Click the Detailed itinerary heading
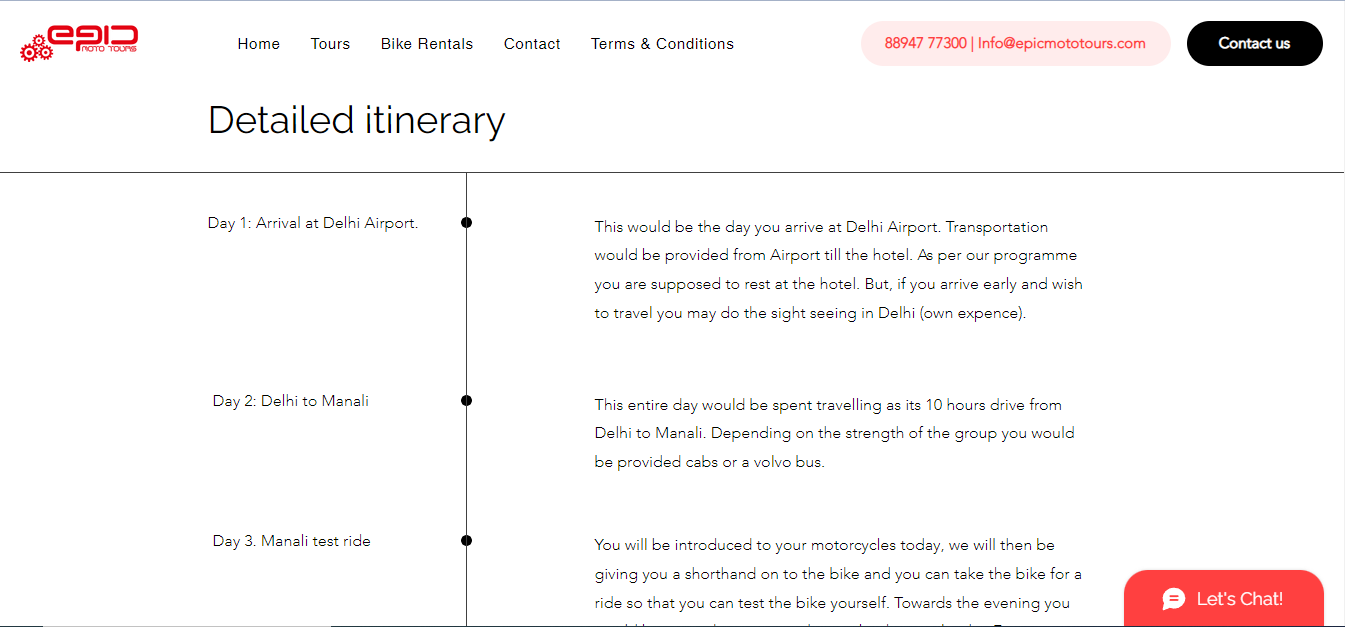This screenshot has height=627, width=1345. (x=356, y=120)
